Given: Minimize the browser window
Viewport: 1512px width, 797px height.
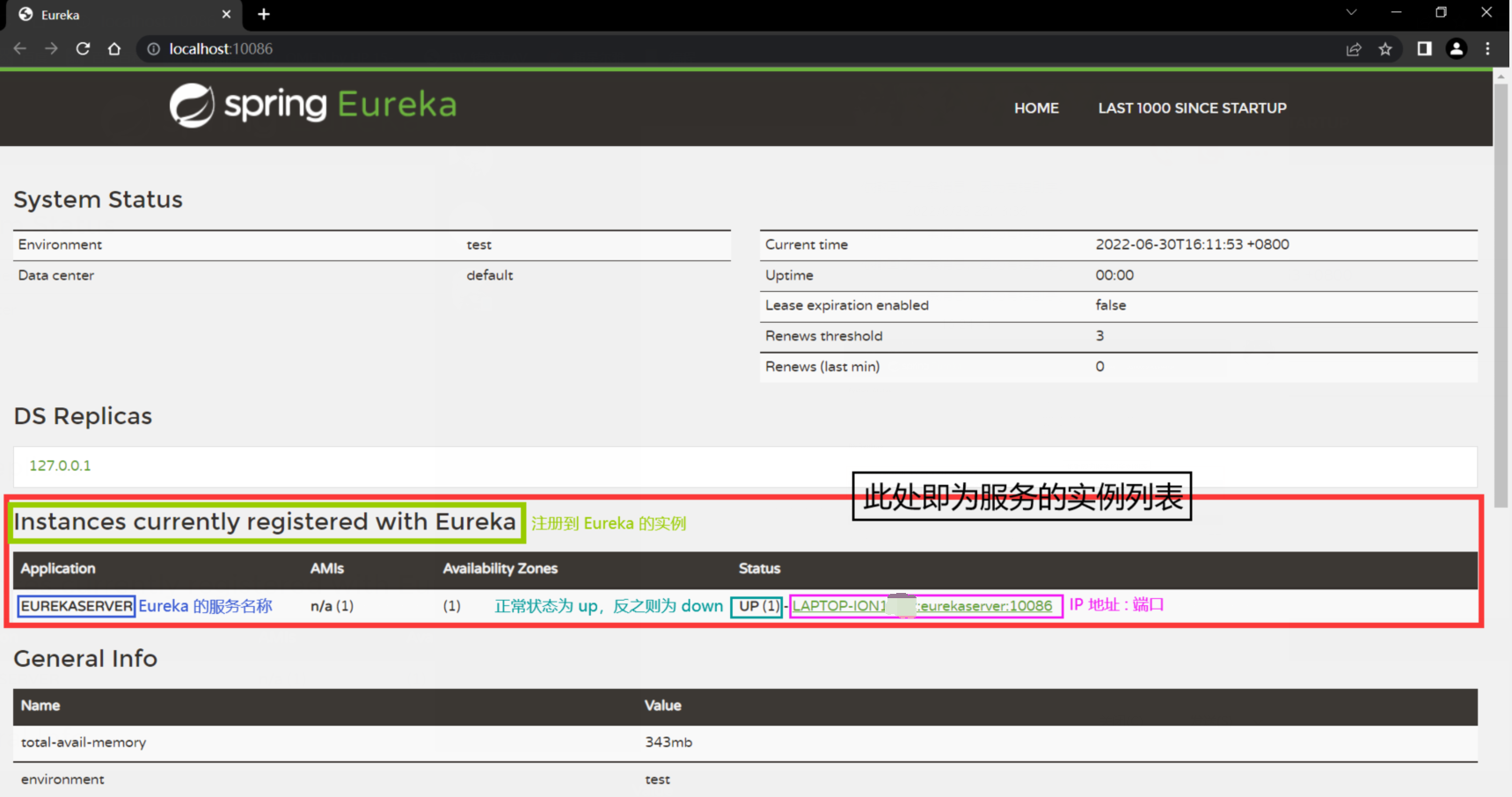Looking at the screenshot, I should coord(1396,12).
